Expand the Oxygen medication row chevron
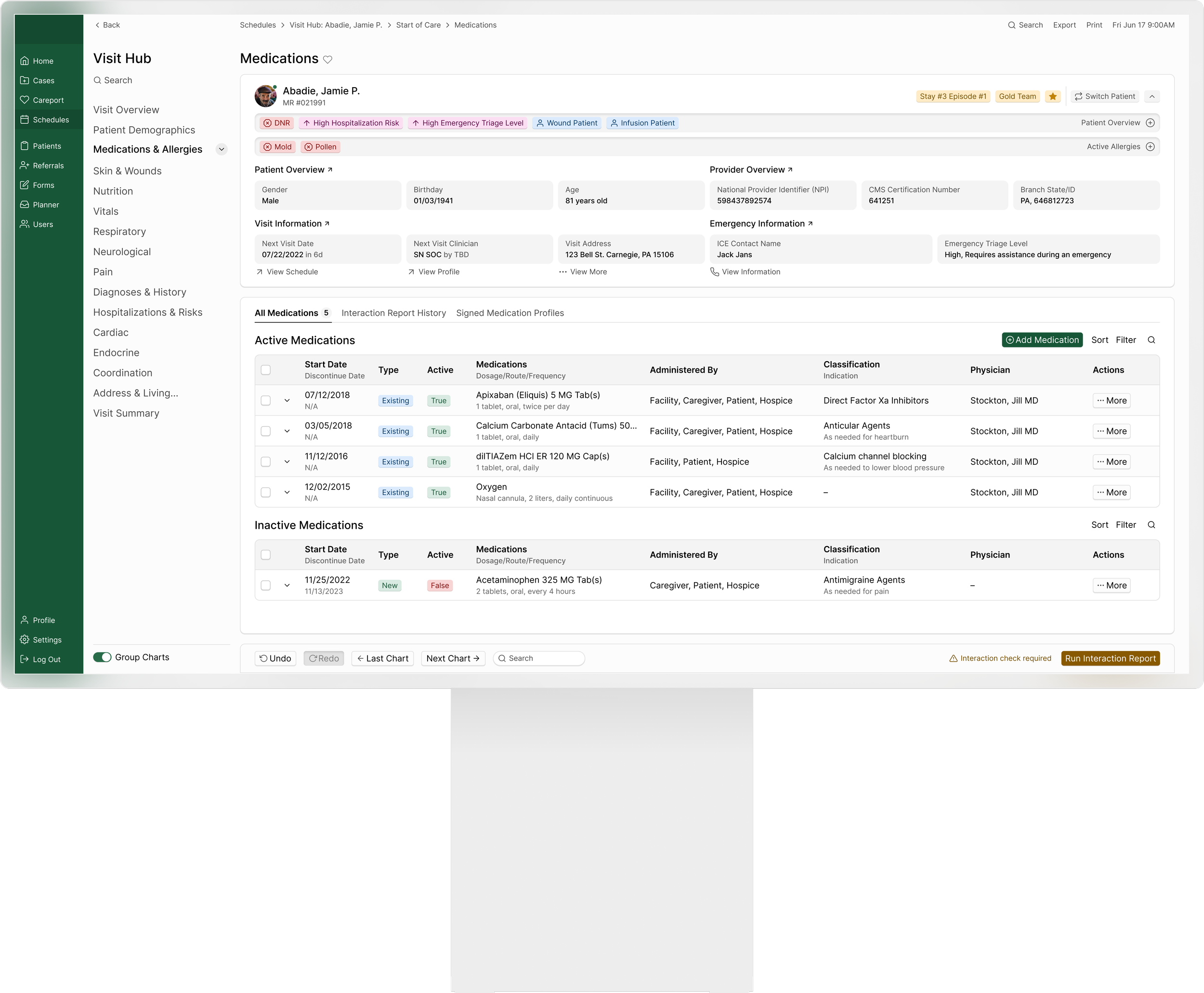Screen dimensions: 1204x993 (x=287, y=493)
